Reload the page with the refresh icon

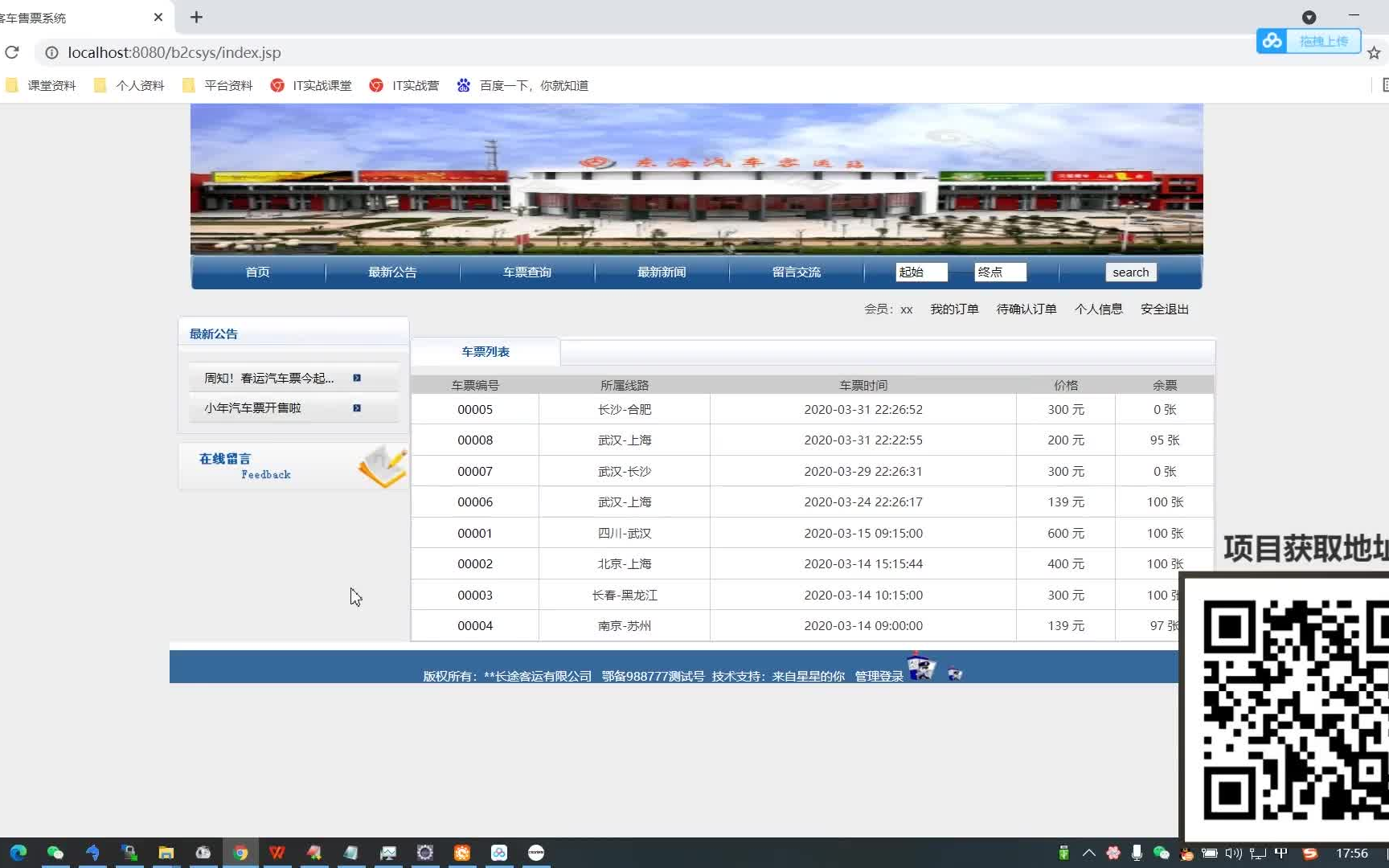12,52
